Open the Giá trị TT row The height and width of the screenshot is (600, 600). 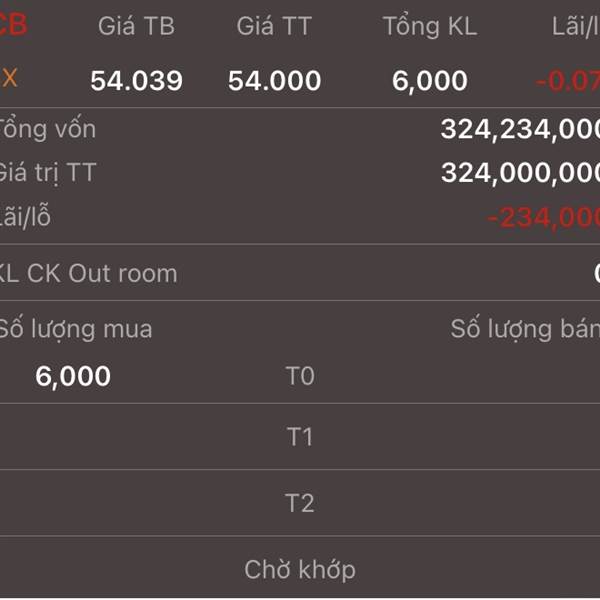300,173
